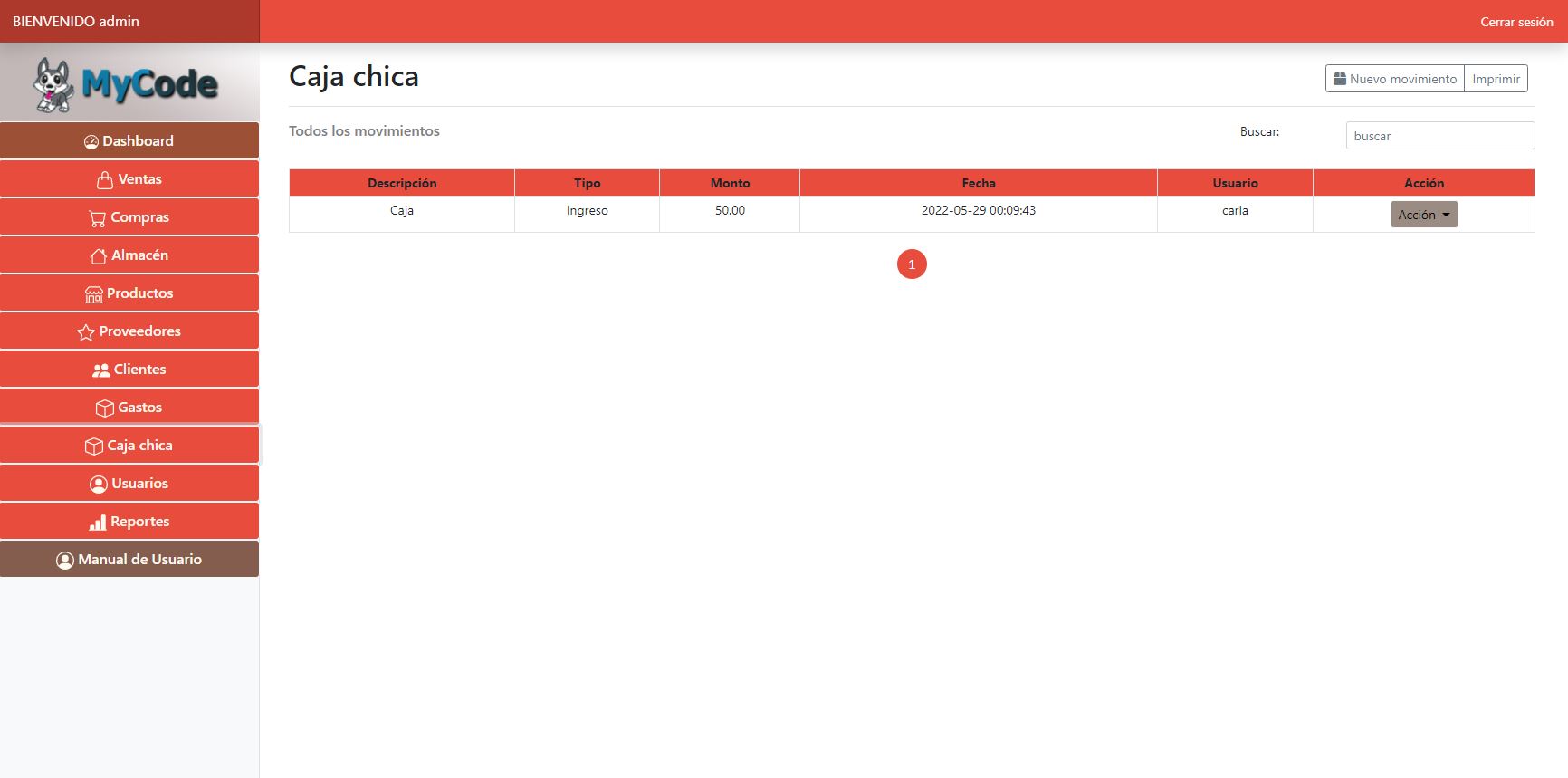Click the Almacén house icon
The image size is (1568, 778).
point(99,256)
